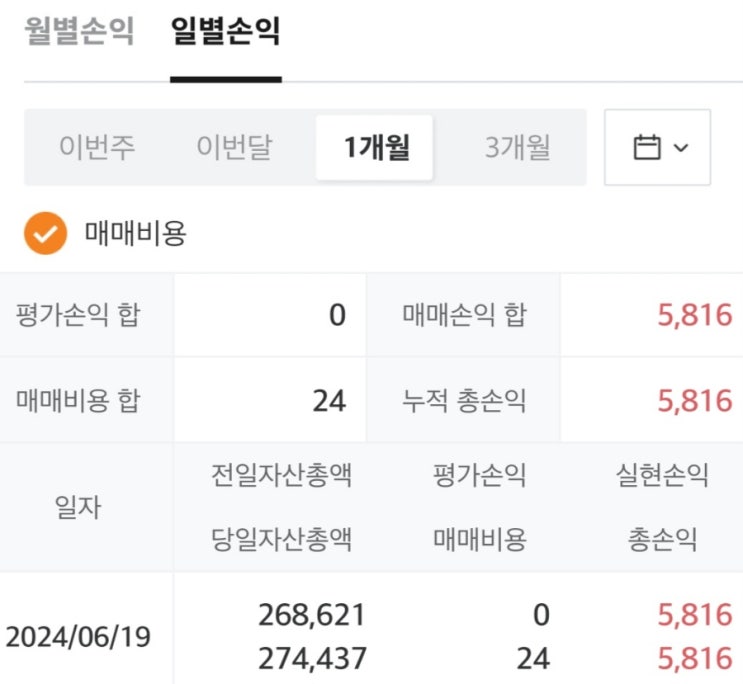Choose the 이번달 period filter

coord(235,148)
